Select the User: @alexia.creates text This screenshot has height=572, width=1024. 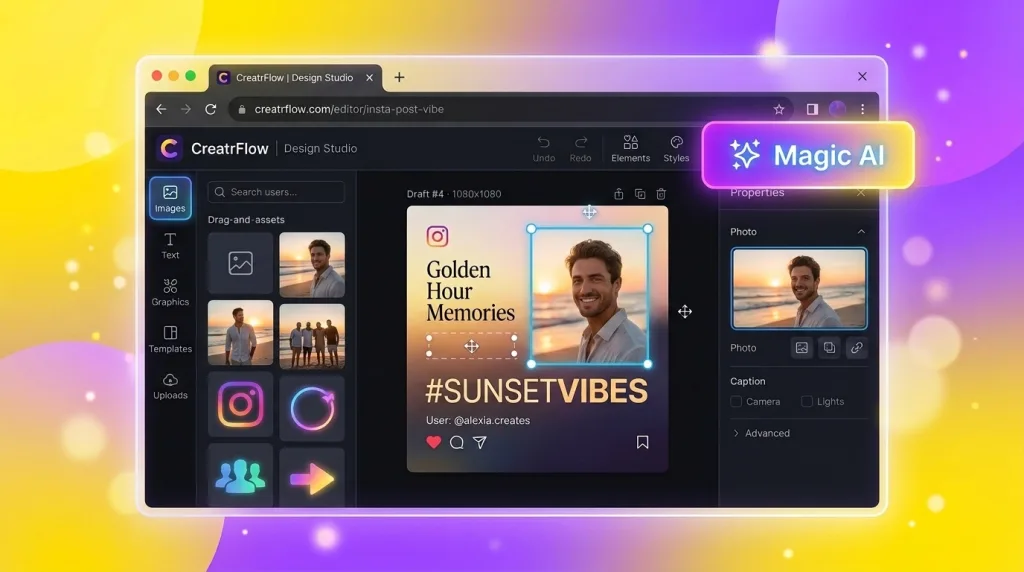(x=478, y=421)
